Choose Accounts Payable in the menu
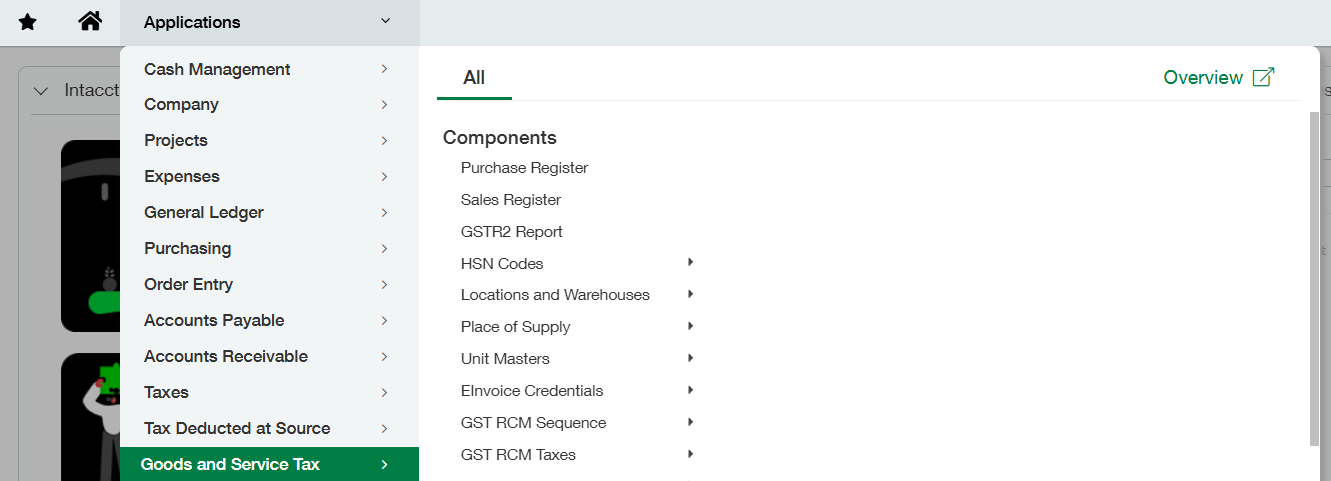Viewport: 1331px width, 481px height. pos(214,320)
